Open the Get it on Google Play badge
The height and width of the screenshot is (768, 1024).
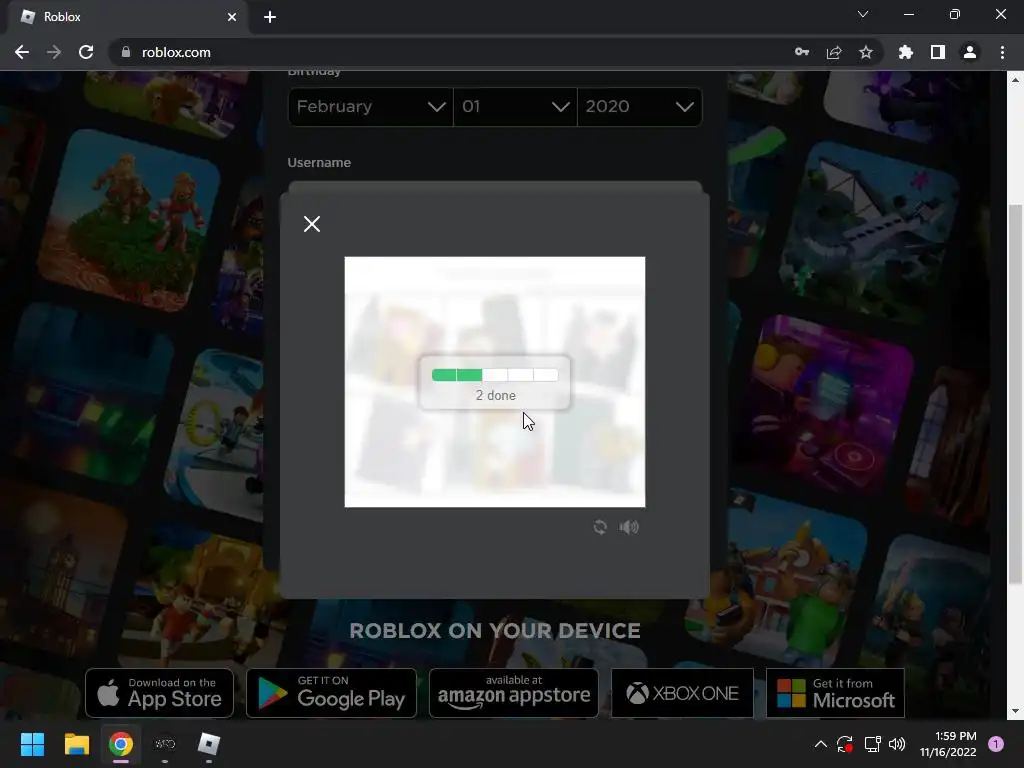pos(331,693)
